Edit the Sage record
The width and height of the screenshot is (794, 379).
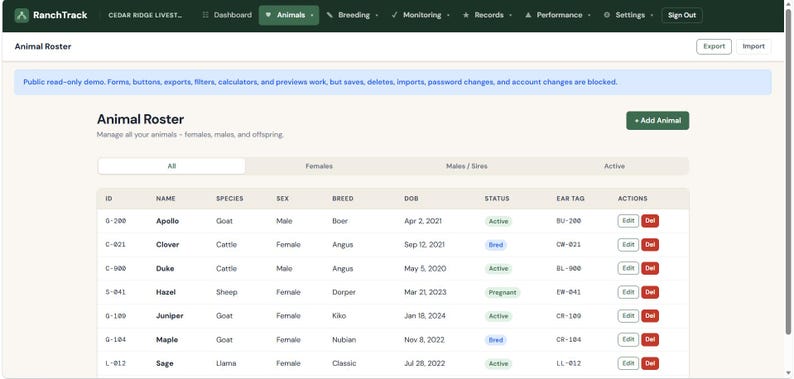(628, 363)
